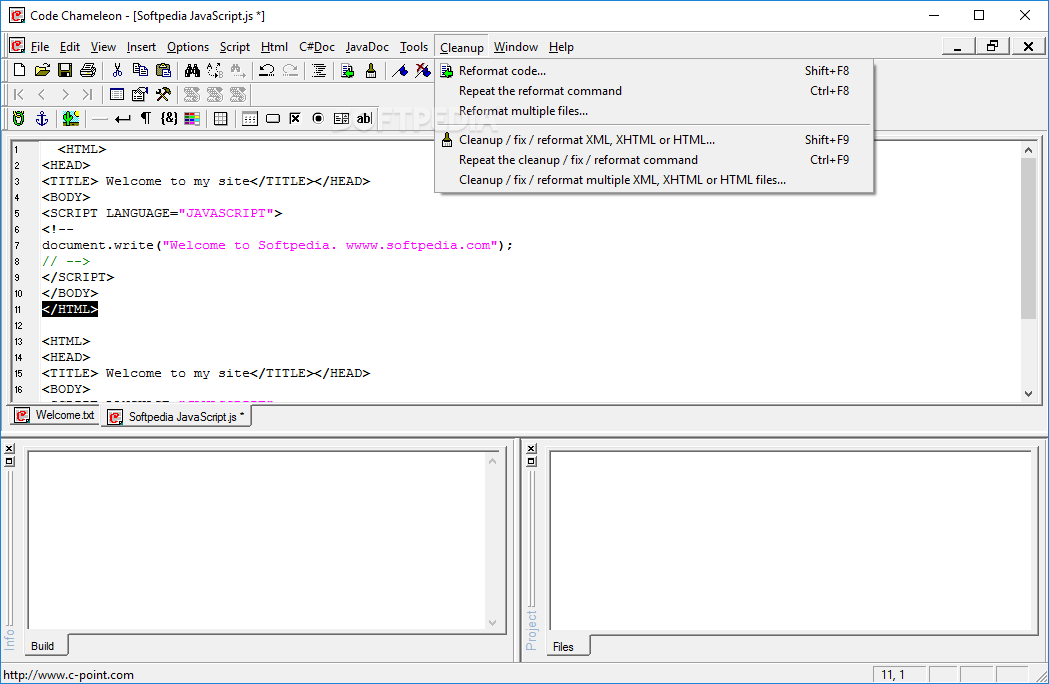
Task: Open a file with folder icon
Action: 42,70
